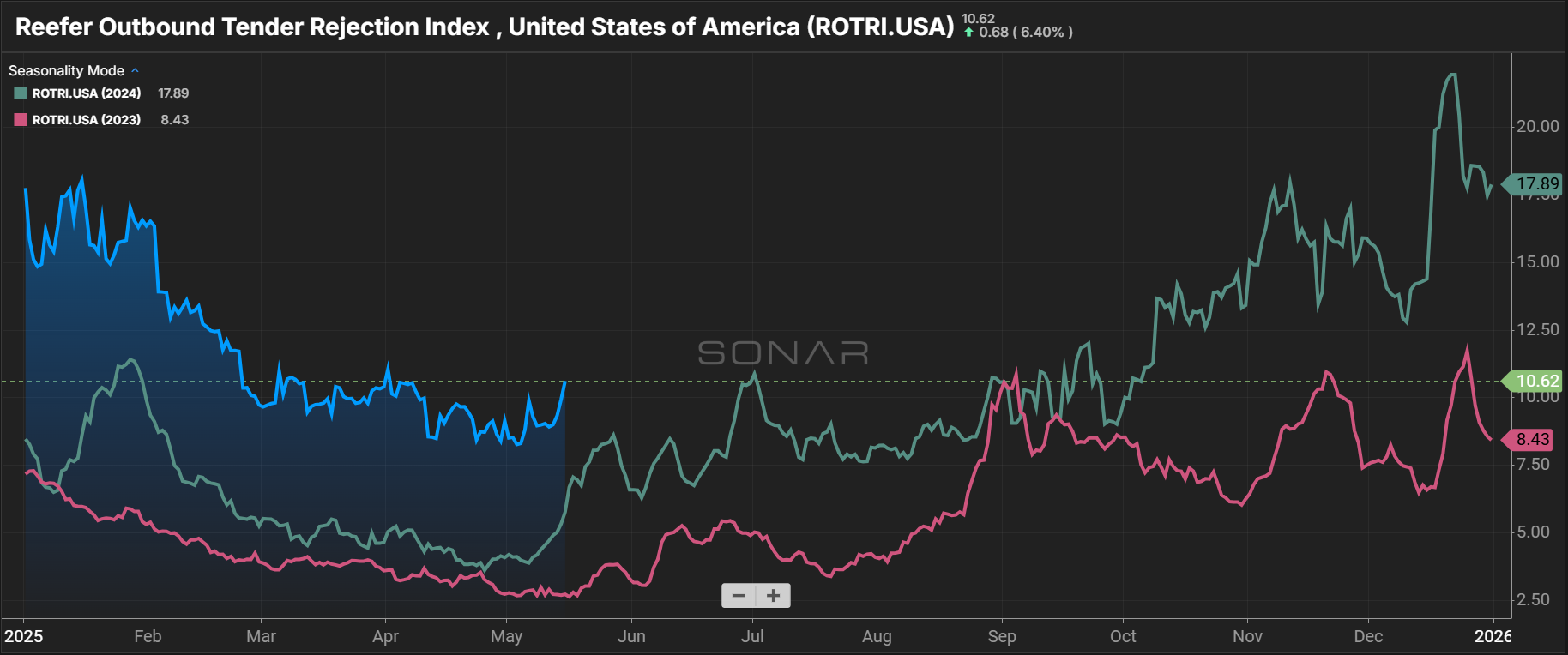Click the Jul label on time axis
The width and height of the screenshot is (1568, 655).
pos(752,636)
